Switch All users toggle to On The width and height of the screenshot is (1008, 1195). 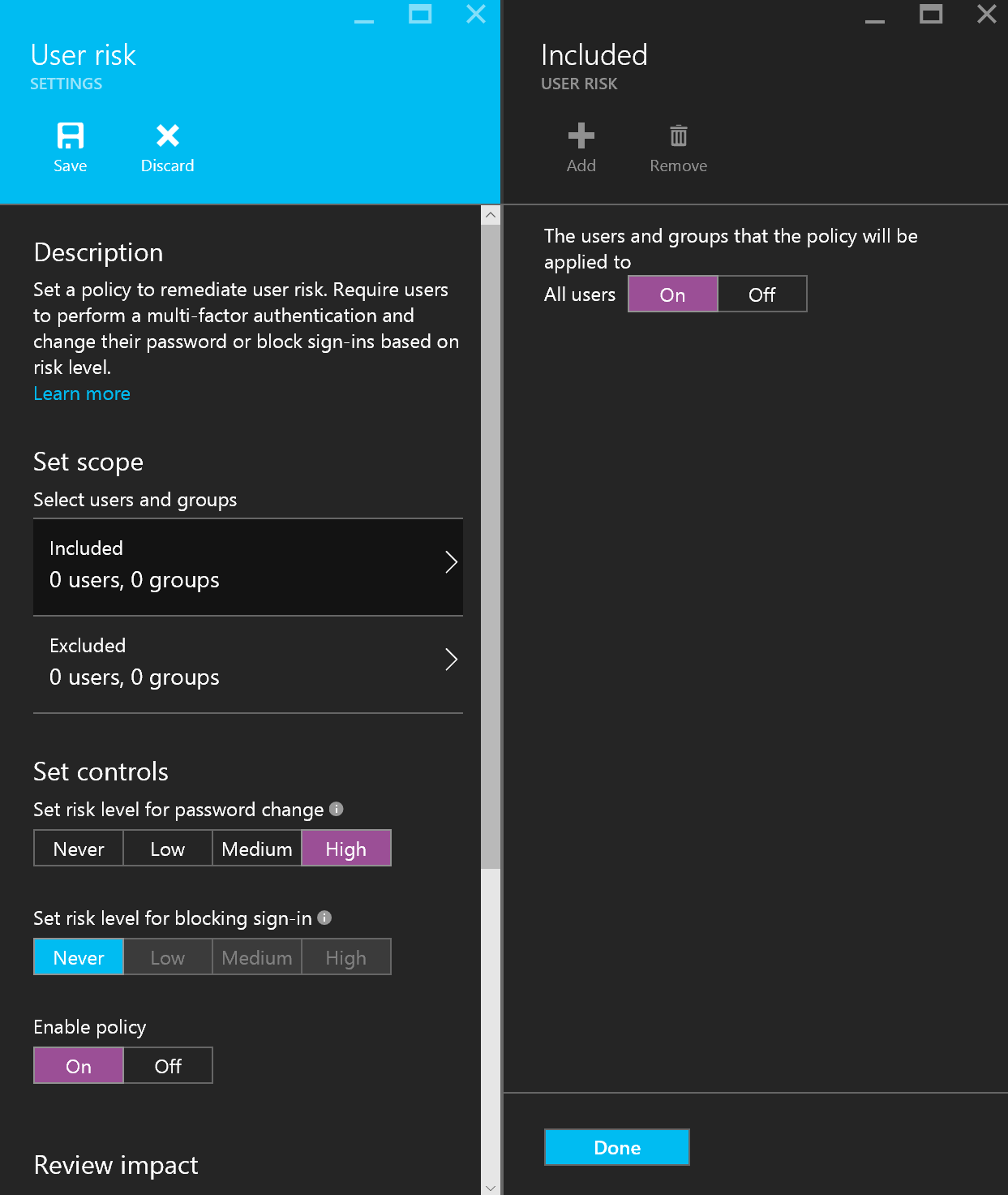click(x=672, y=294)
